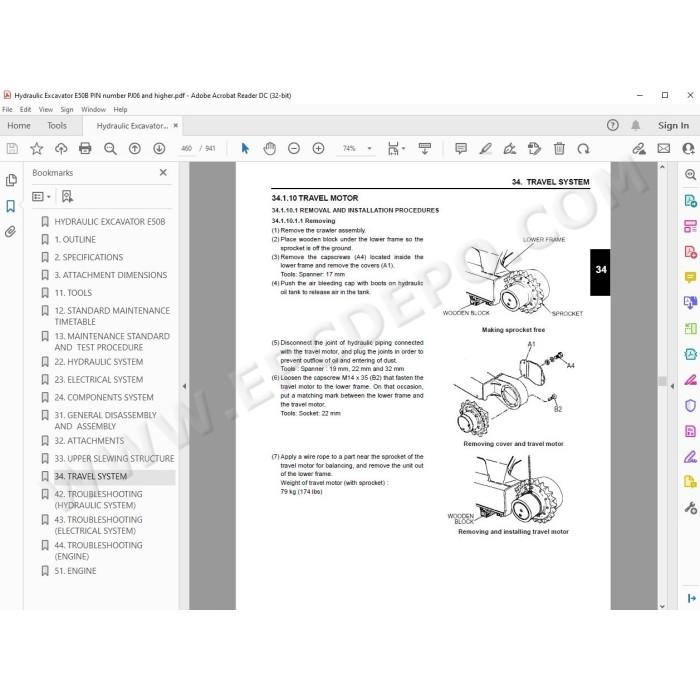
Task: Open the 1. OUTLINE bookmark
Action: point(75,240)
